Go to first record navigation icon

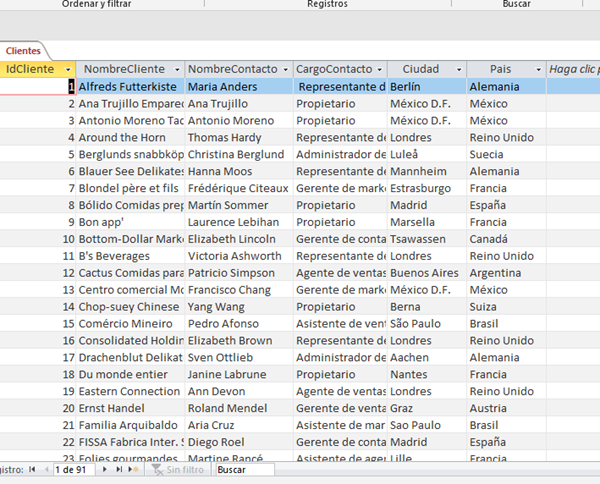[x=32, y=469]
